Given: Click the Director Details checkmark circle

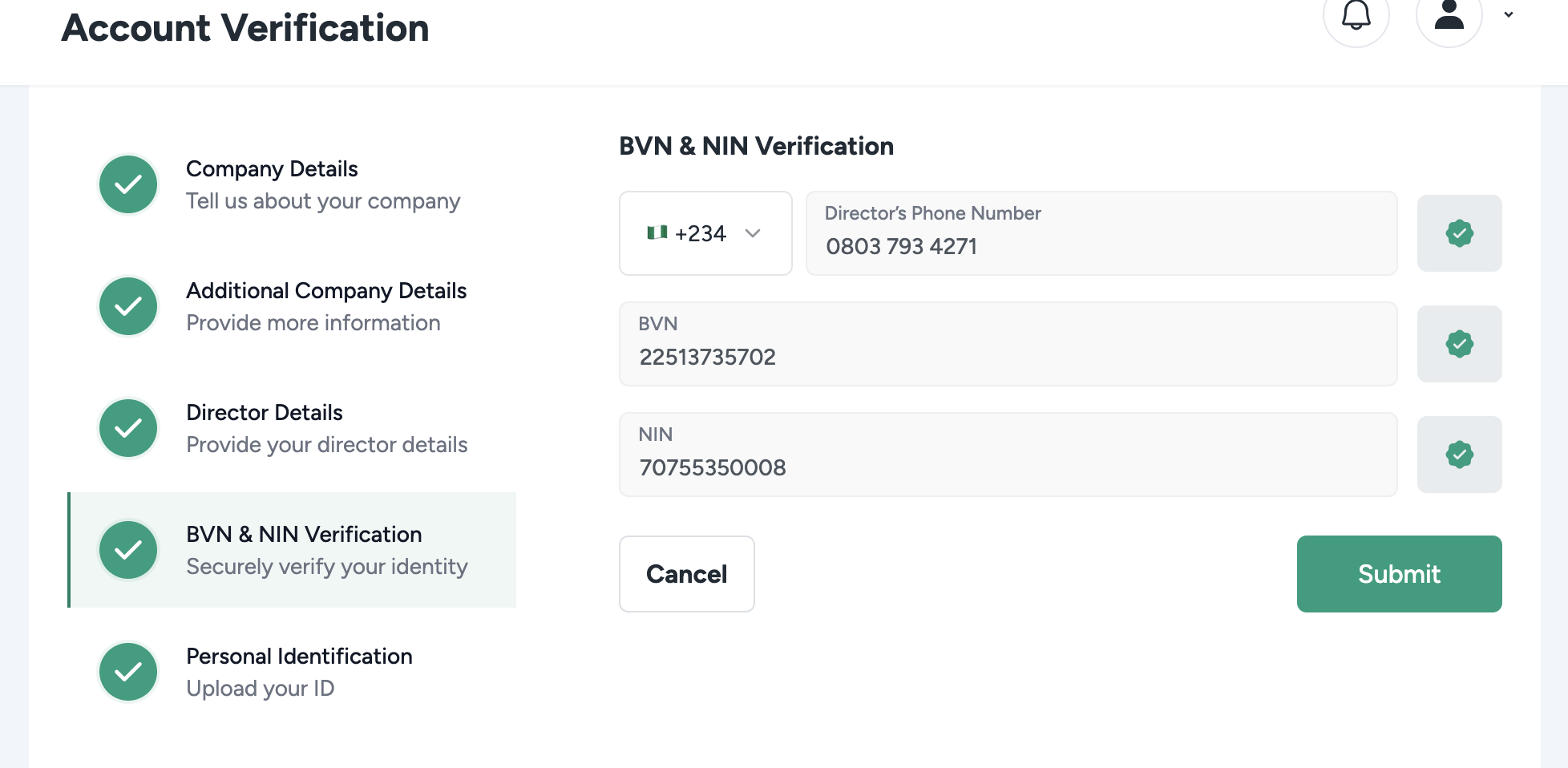Looking at the screenshot, I should (x=128, y=428).
